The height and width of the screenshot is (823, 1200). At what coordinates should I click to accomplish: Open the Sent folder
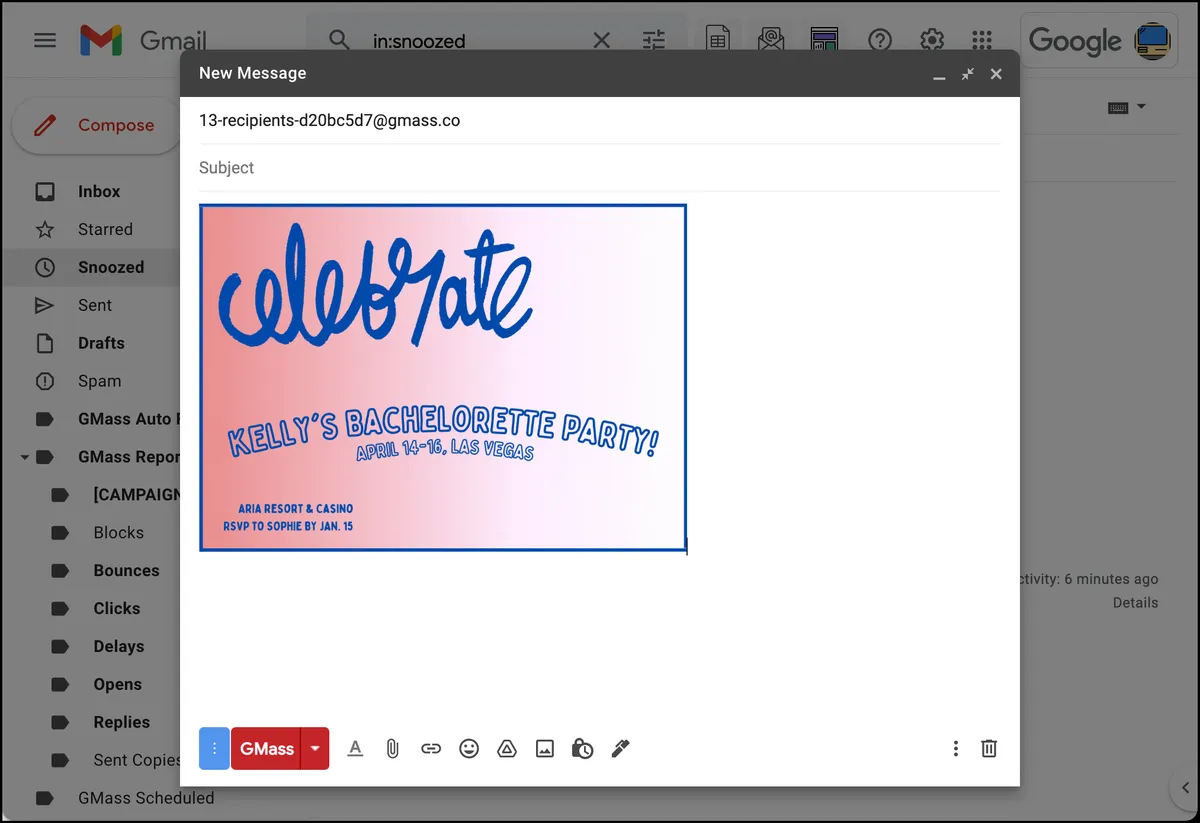coord(95,305)
